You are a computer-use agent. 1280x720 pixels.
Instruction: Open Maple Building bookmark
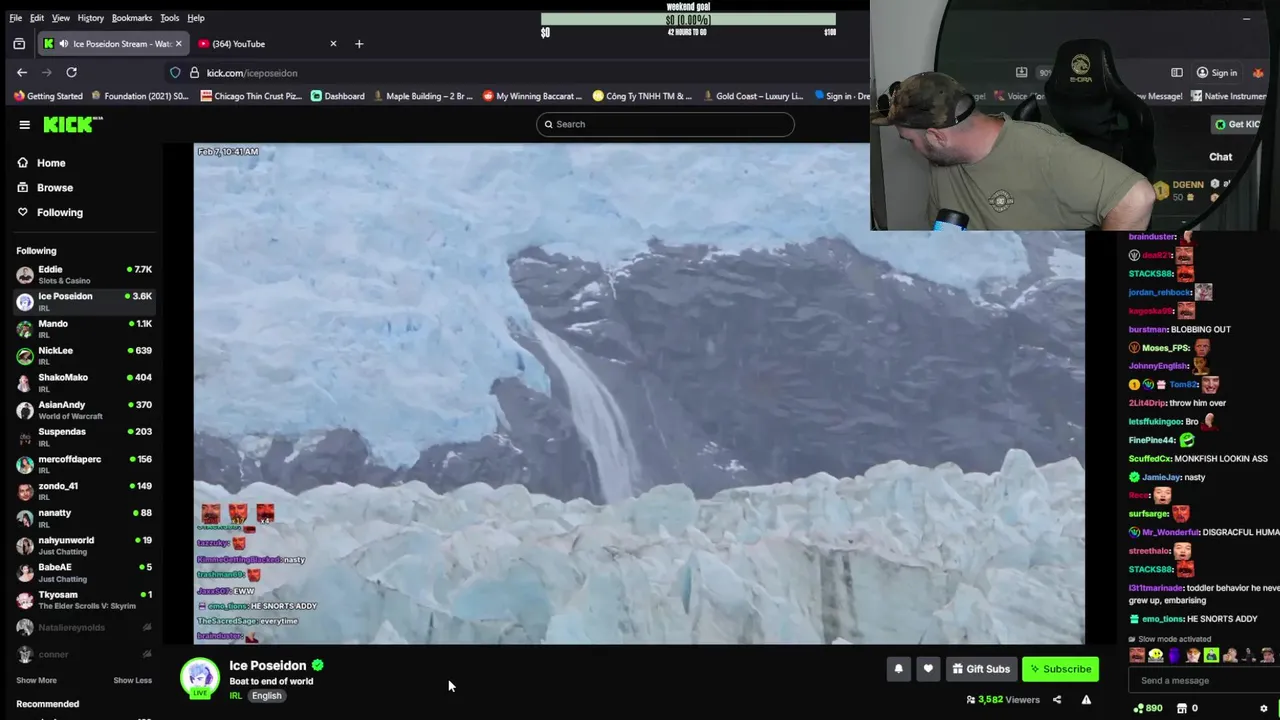423,96
